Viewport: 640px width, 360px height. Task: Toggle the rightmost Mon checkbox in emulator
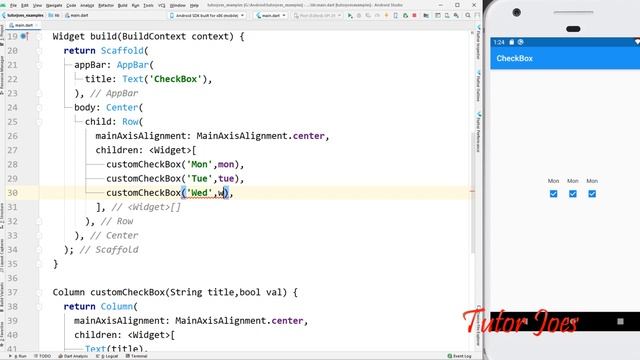point(592,194)
